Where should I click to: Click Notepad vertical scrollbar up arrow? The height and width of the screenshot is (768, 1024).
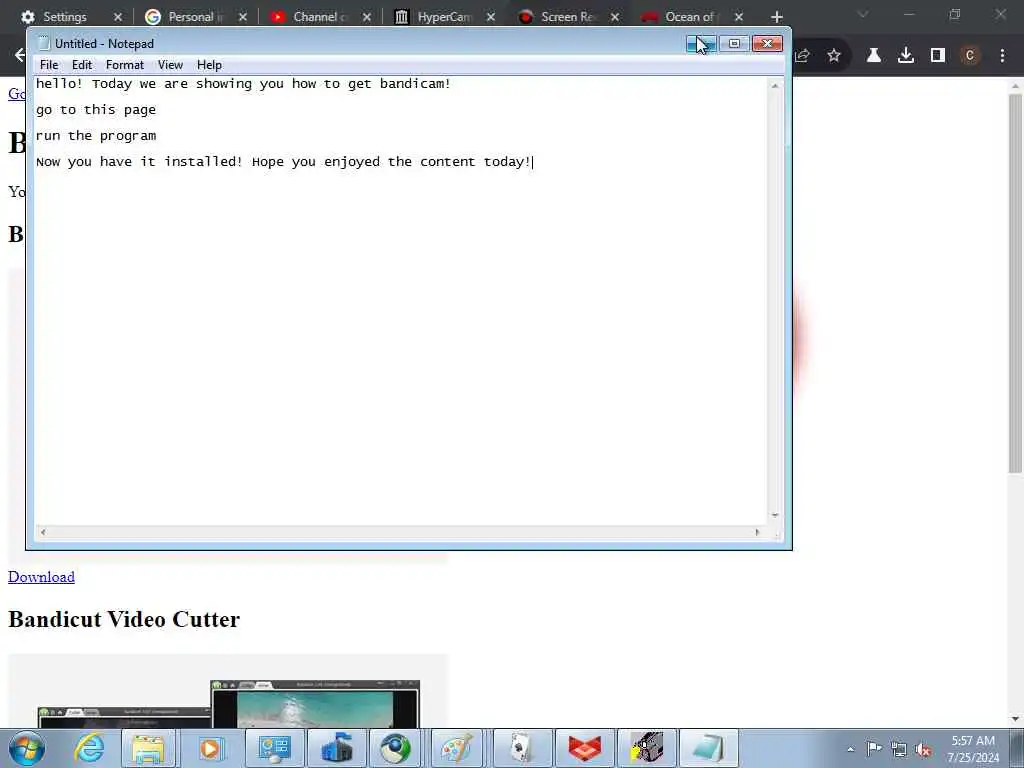pos(775,86)
